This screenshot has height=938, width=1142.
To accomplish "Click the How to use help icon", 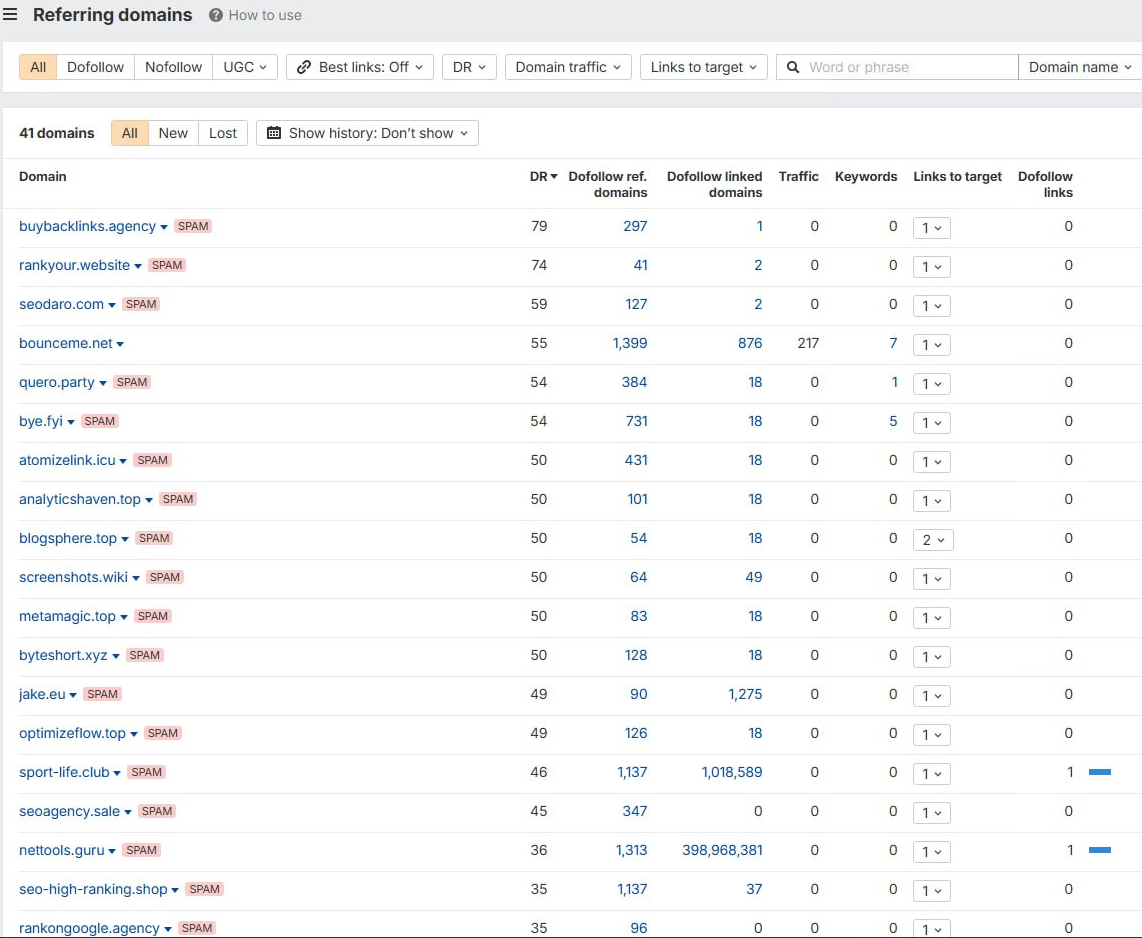I will tap(216, 15).
